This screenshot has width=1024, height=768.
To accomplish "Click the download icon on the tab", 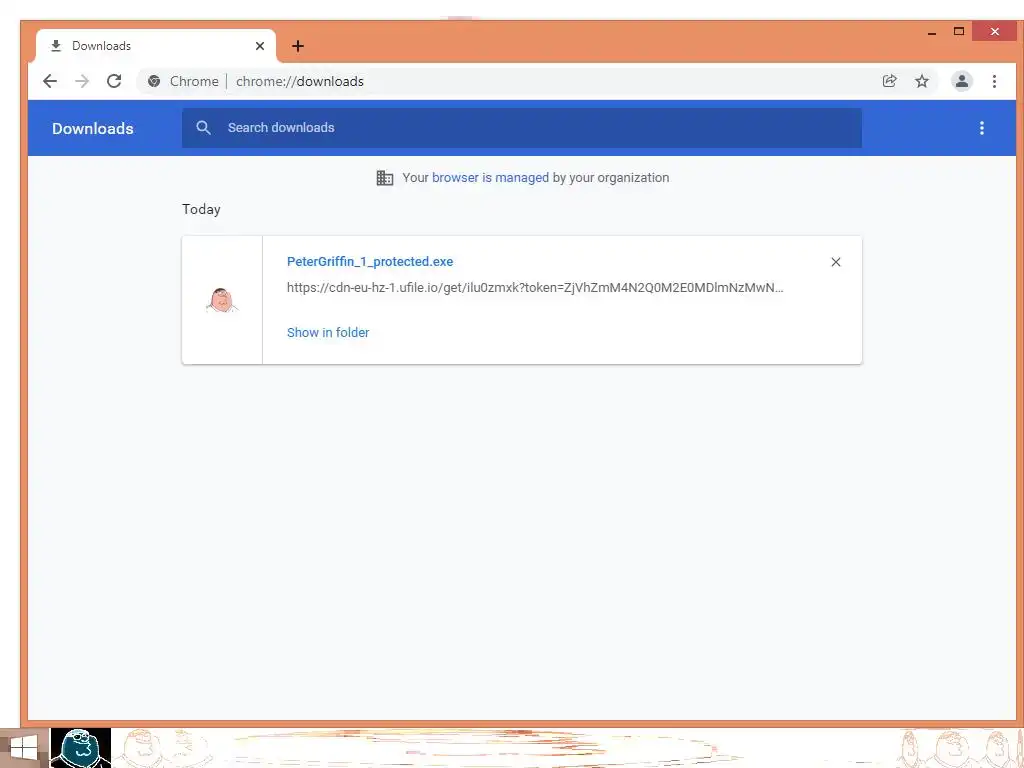I will pos(56,46).
